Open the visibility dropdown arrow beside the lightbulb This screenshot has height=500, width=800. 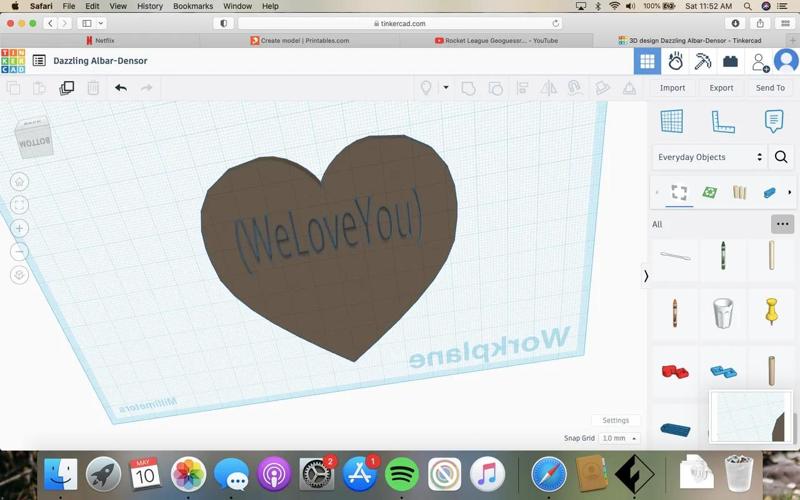point(446,88)
